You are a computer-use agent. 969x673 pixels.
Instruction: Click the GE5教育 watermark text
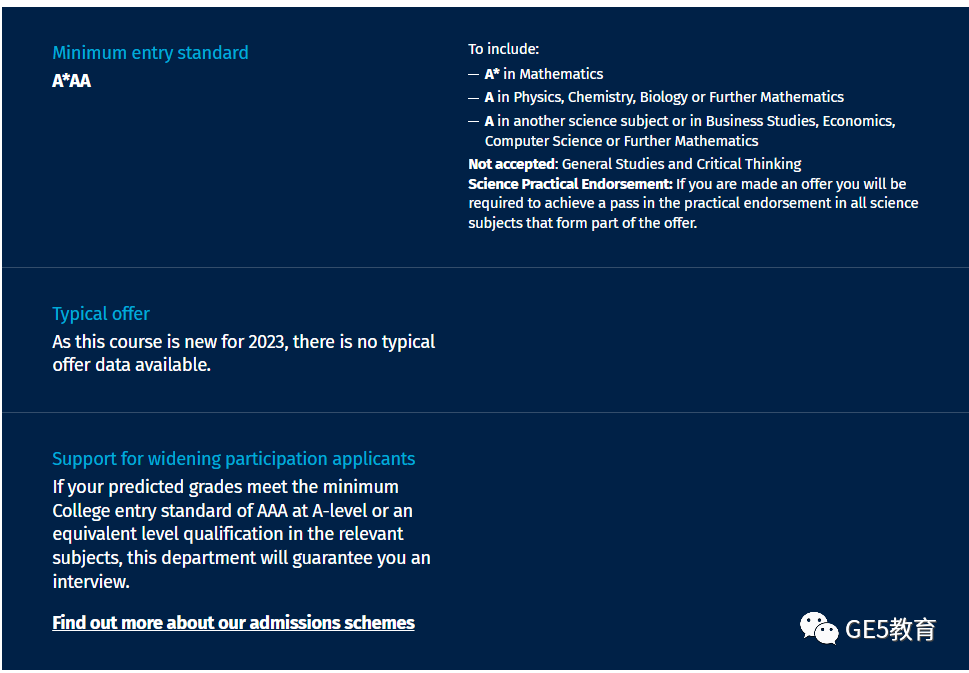[891, 630]
